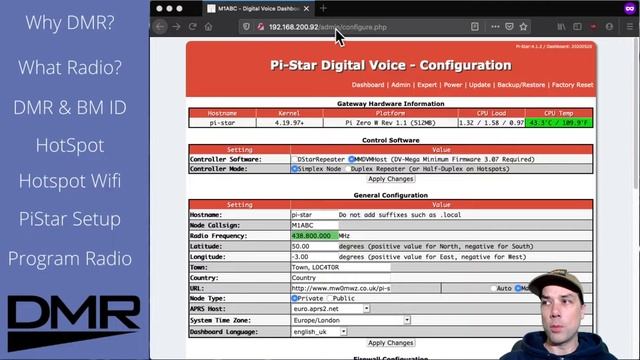
Task: Select Auto for URL
Action: [x=493, y=288]
